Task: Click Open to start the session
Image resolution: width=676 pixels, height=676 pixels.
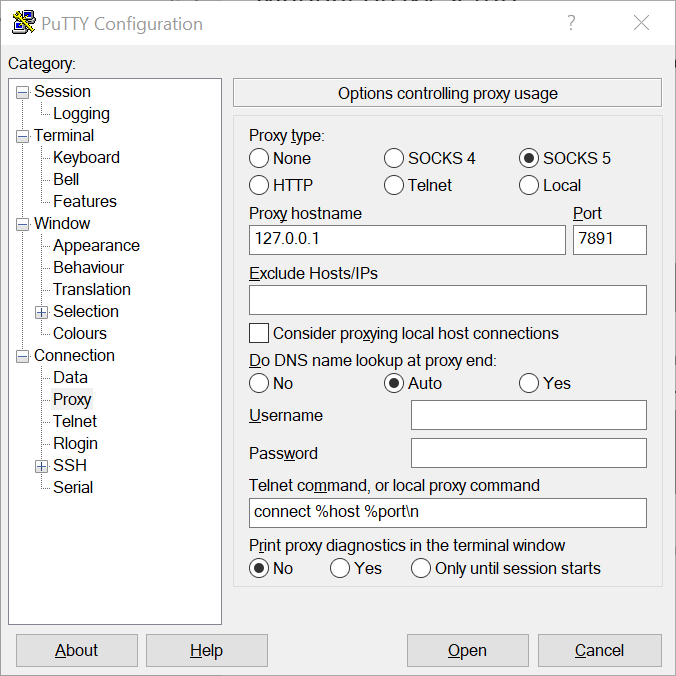Action: click(467, 650)
